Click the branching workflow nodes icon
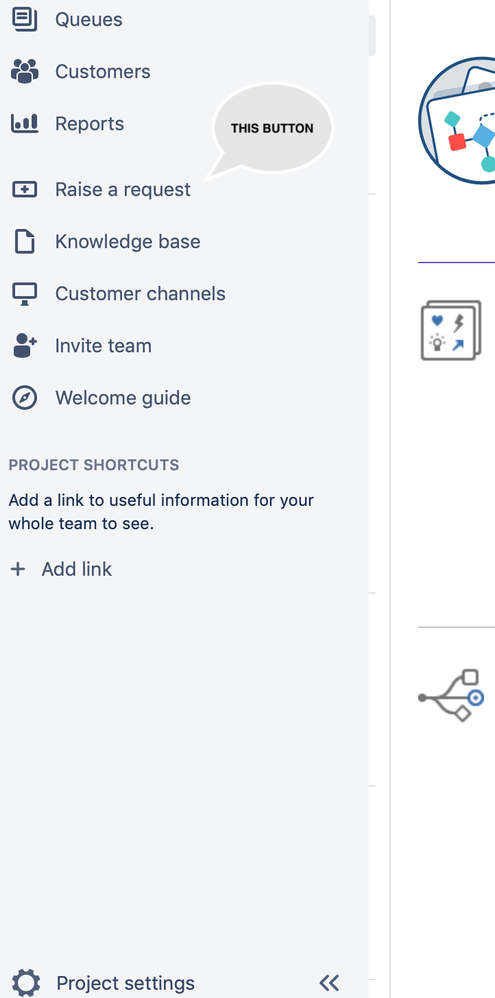The image size is (495, 998). tap(452, 695)
